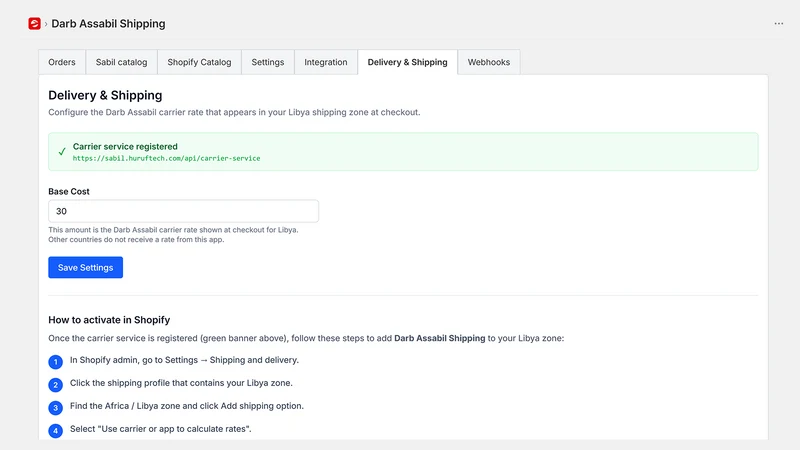Viewport: 800px width, 450px height.
Task: Click the help text below Base Cost
Action: [x=173, y=235]
